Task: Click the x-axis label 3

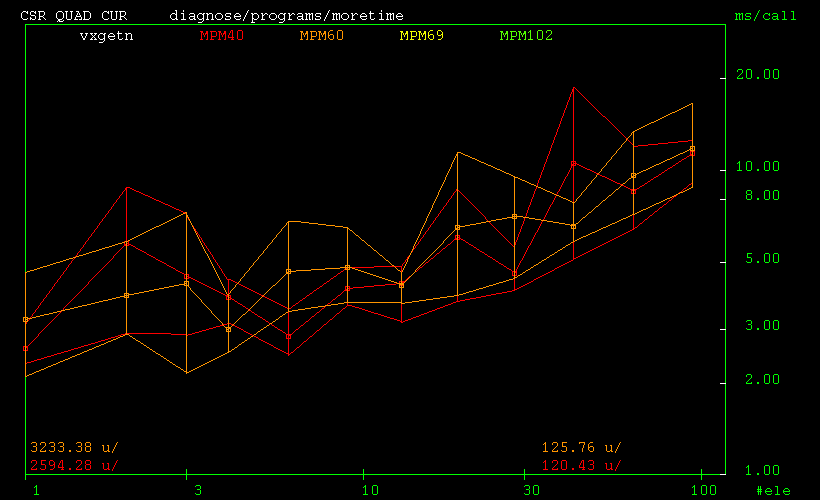Action: click(198, 491)
